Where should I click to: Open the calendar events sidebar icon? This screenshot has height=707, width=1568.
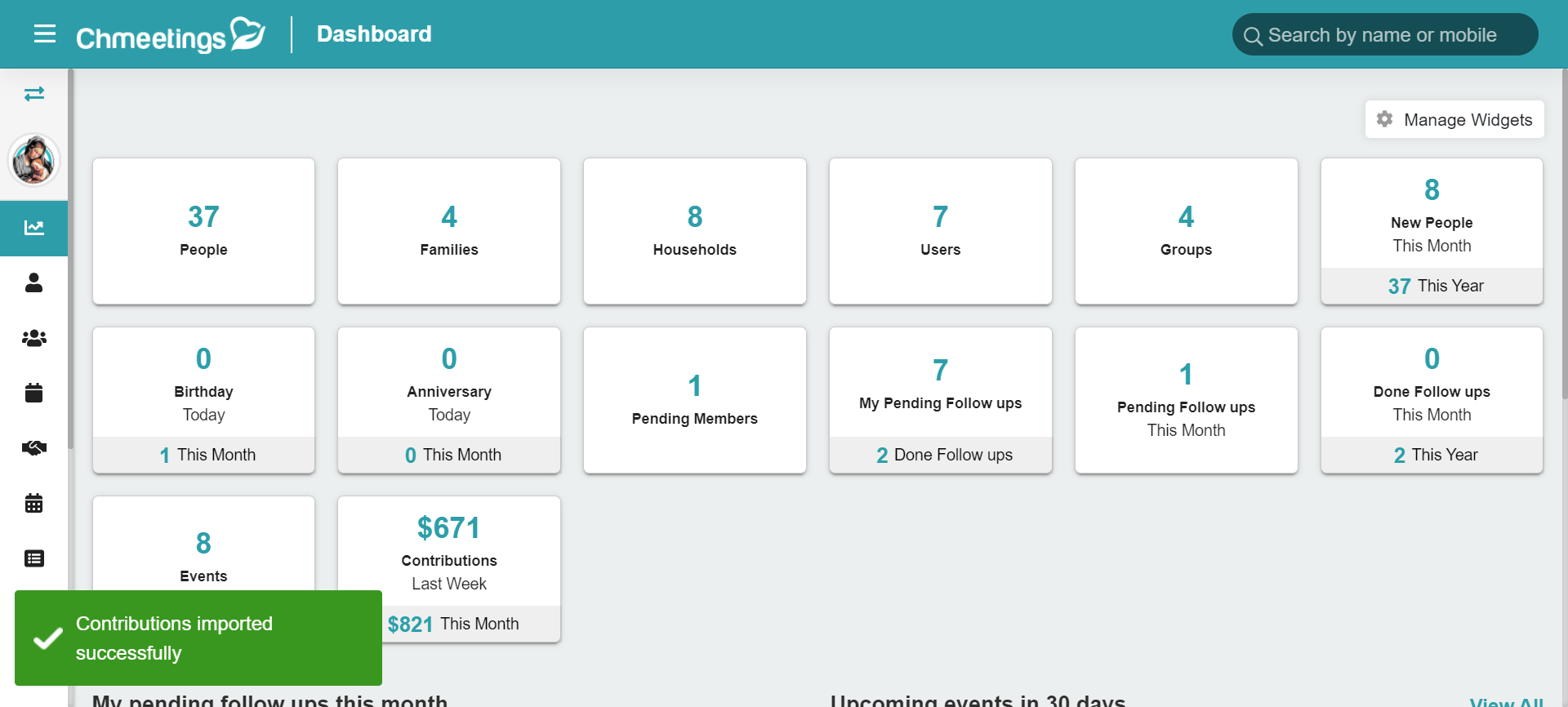(34, 393)
